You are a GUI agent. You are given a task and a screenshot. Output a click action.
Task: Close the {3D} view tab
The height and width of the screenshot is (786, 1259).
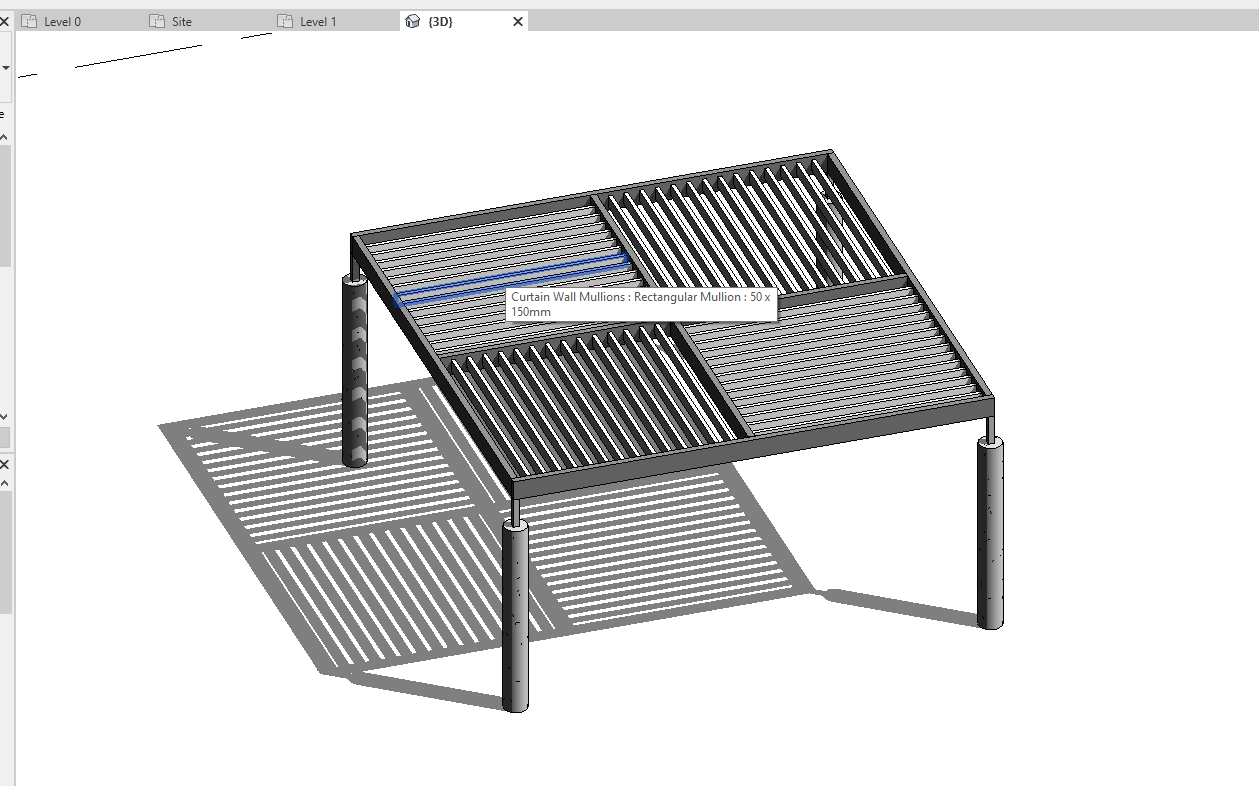(x=517, y=20)
